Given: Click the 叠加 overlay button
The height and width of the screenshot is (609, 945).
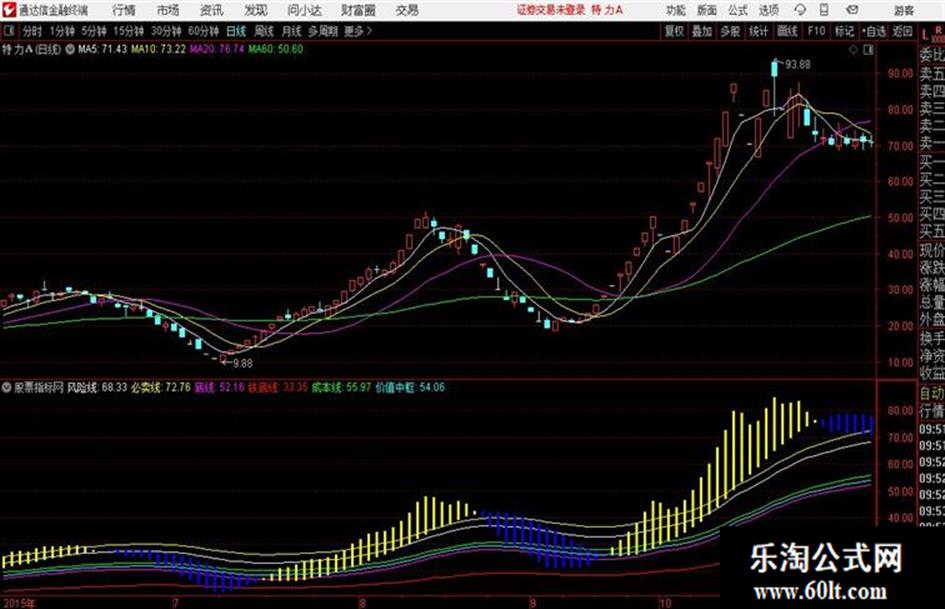Looking at the screenshot, I should click(702, 31).
